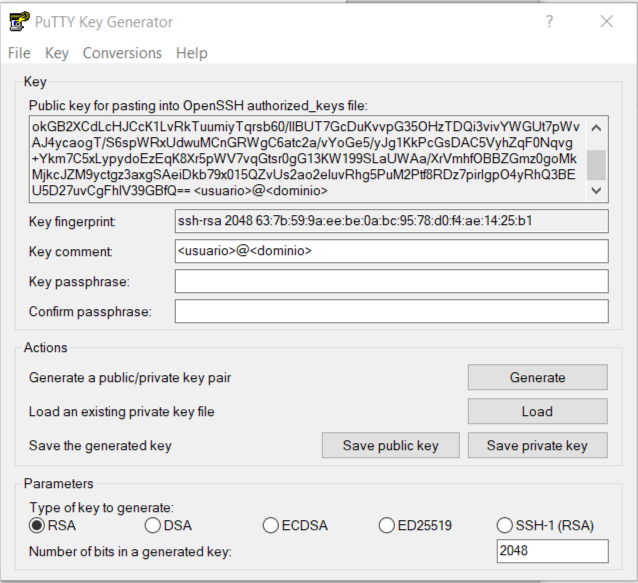Click the public key scroll up arrow
Viewport: 638px width, 583px height.
pyautogui.click(x=596, y=129)
